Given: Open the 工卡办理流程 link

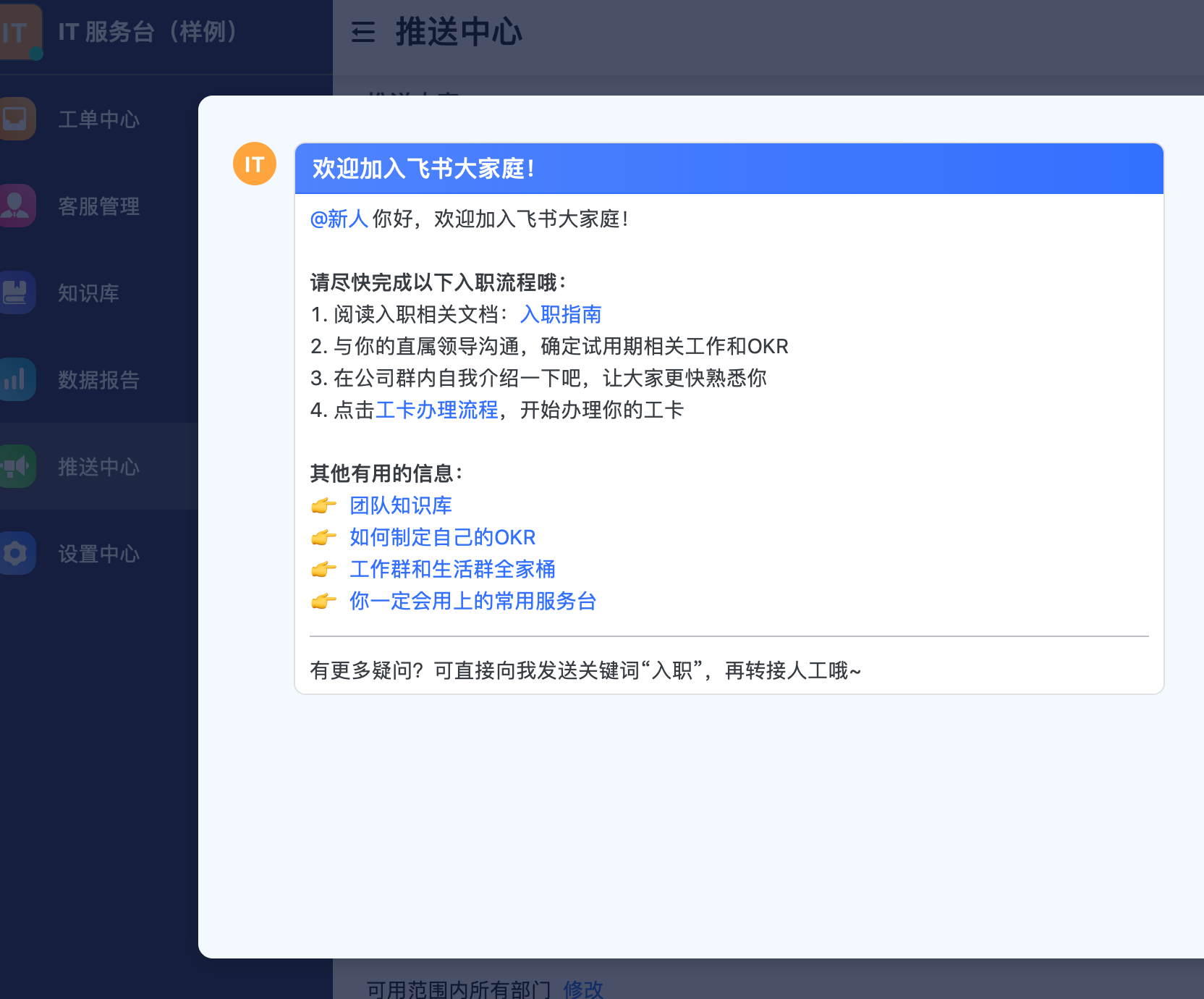Looking at the screenshot, I should (x=436, y=410).
